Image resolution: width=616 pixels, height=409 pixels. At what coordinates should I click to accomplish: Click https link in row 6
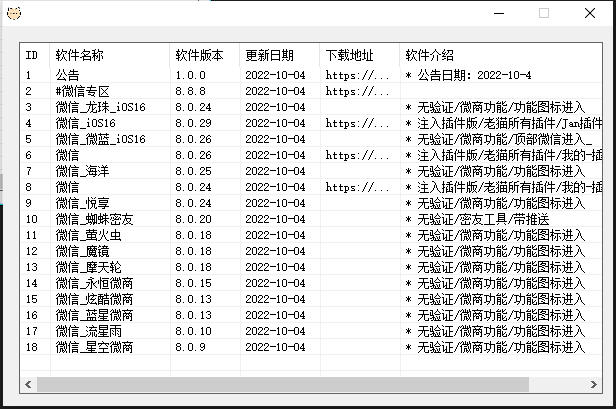[x=358, y=155]
